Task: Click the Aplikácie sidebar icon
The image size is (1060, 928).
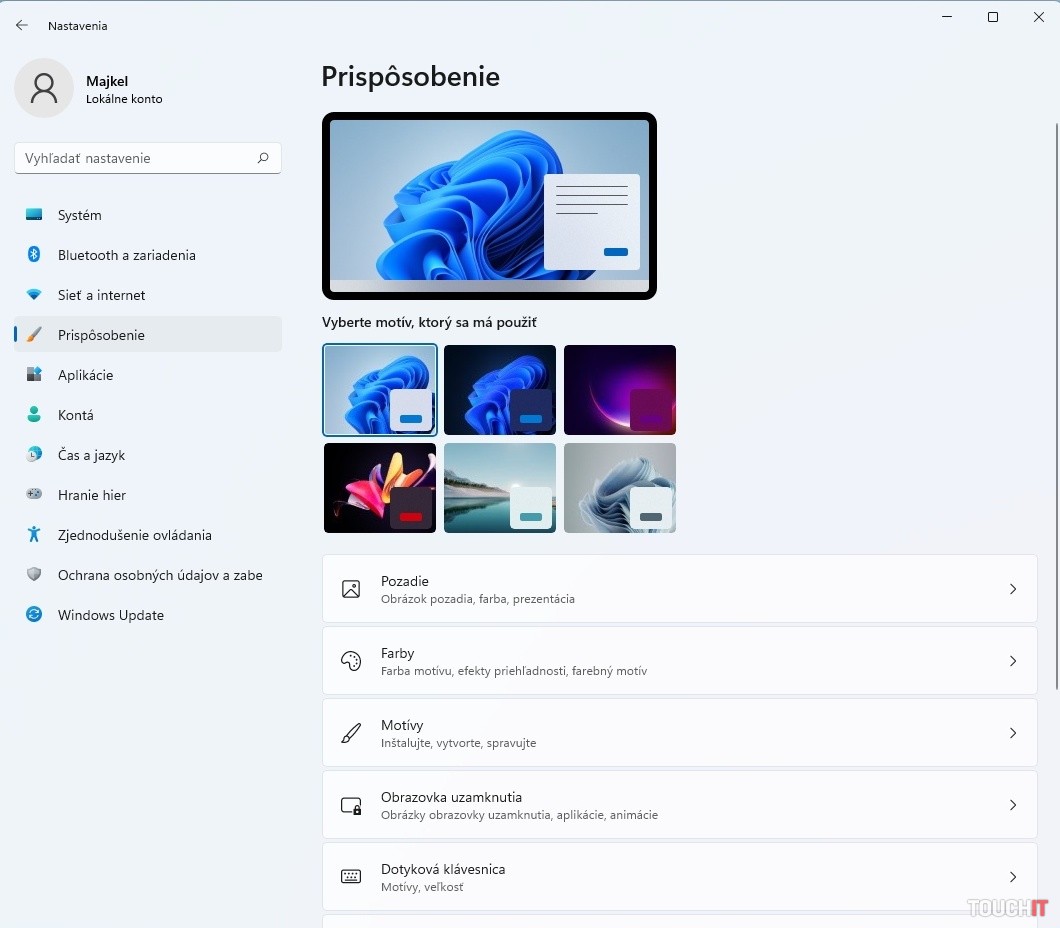Action: (34, 375)
